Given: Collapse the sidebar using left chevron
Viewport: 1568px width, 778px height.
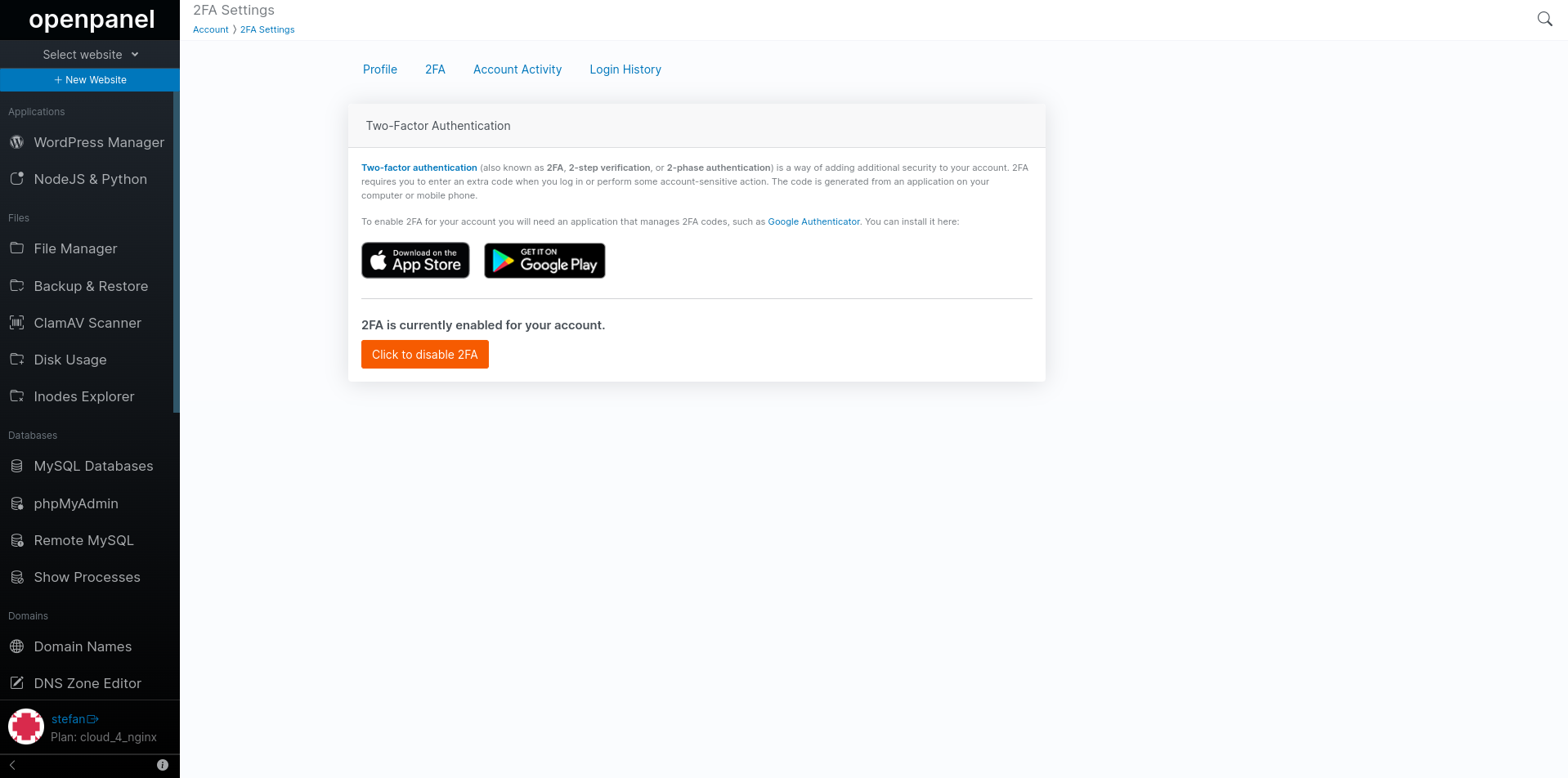Looking at the screenshot, I should 12,765.
